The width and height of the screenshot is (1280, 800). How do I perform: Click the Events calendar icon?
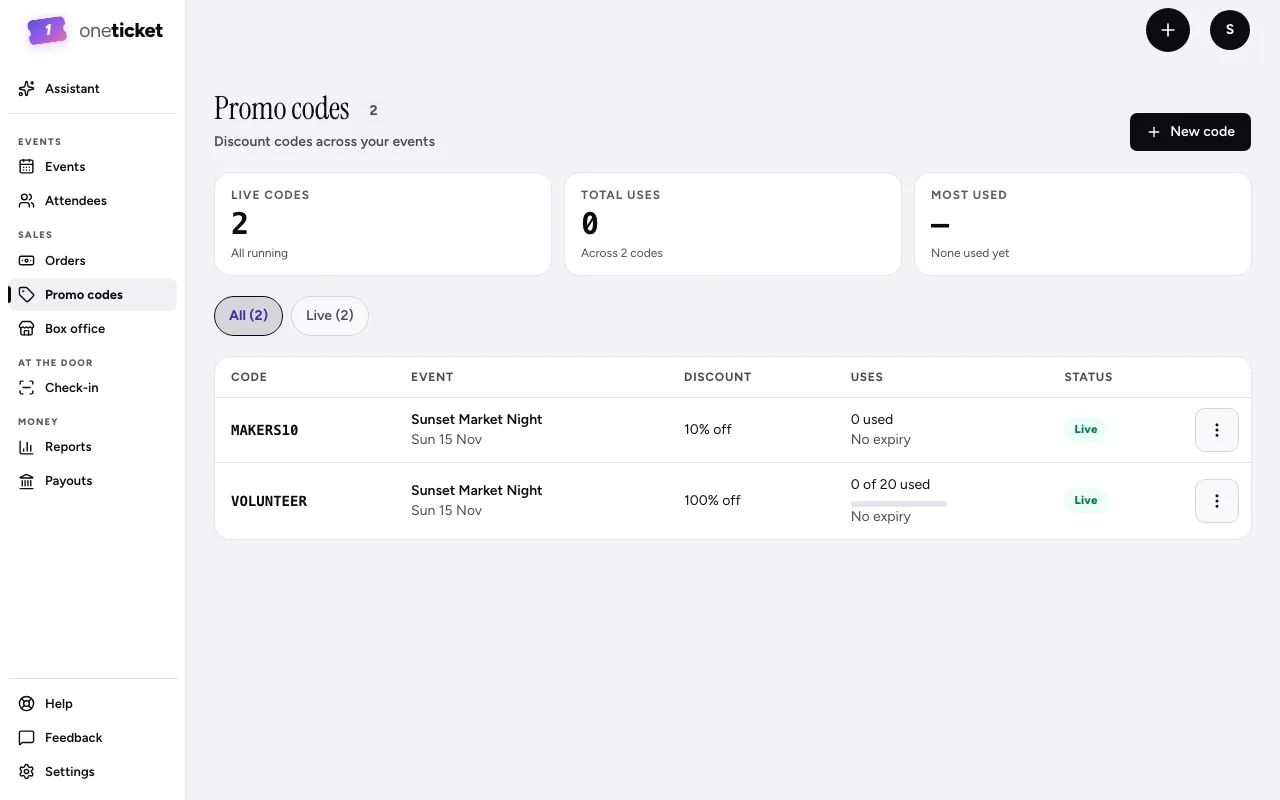27,167
